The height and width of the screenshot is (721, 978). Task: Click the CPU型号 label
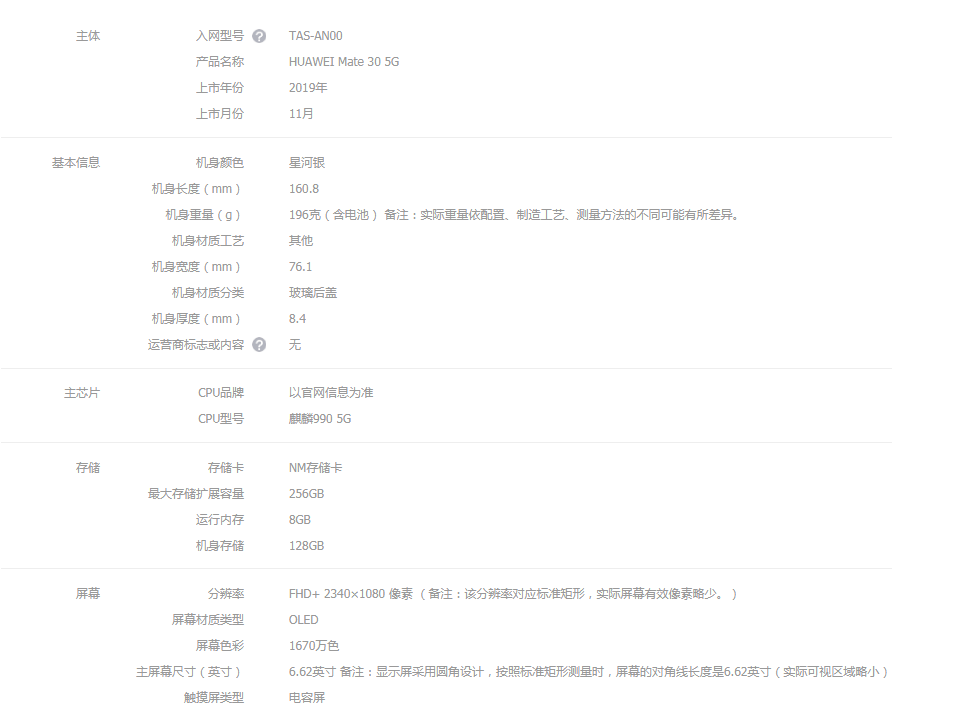(221, 419)
